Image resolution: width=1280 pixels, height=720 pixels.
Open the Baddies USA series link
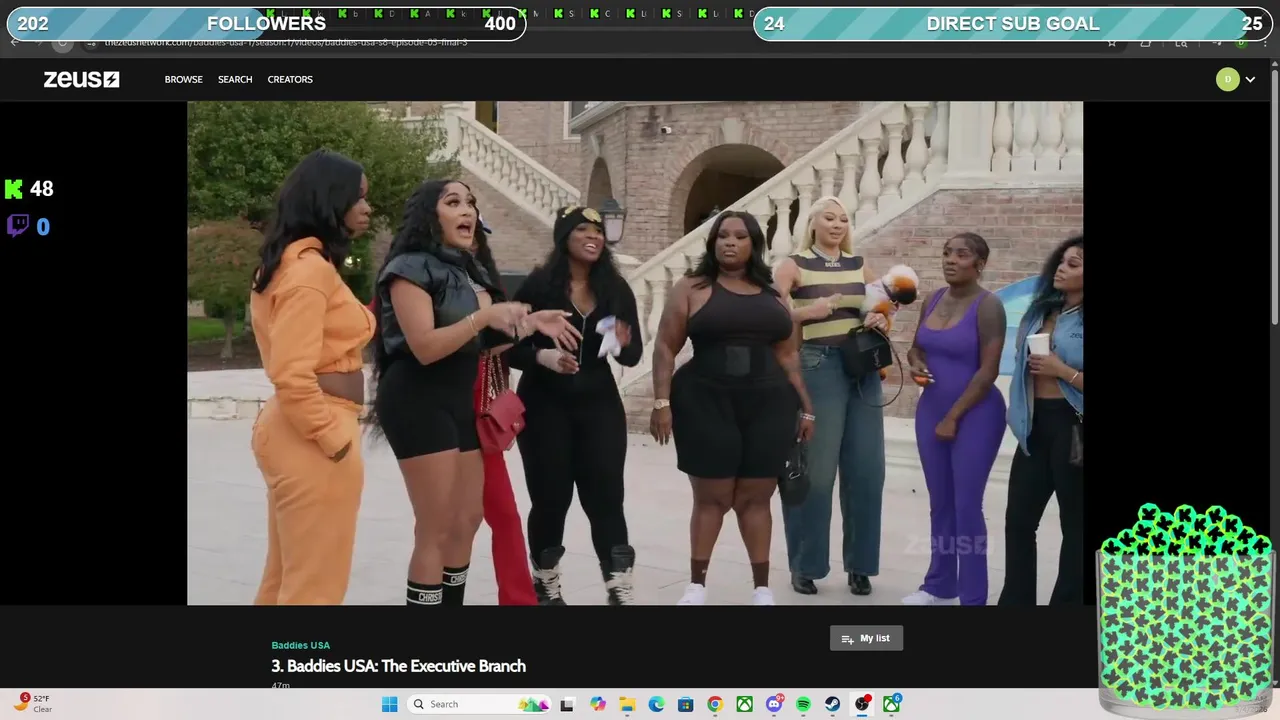[x=300, y=645]
